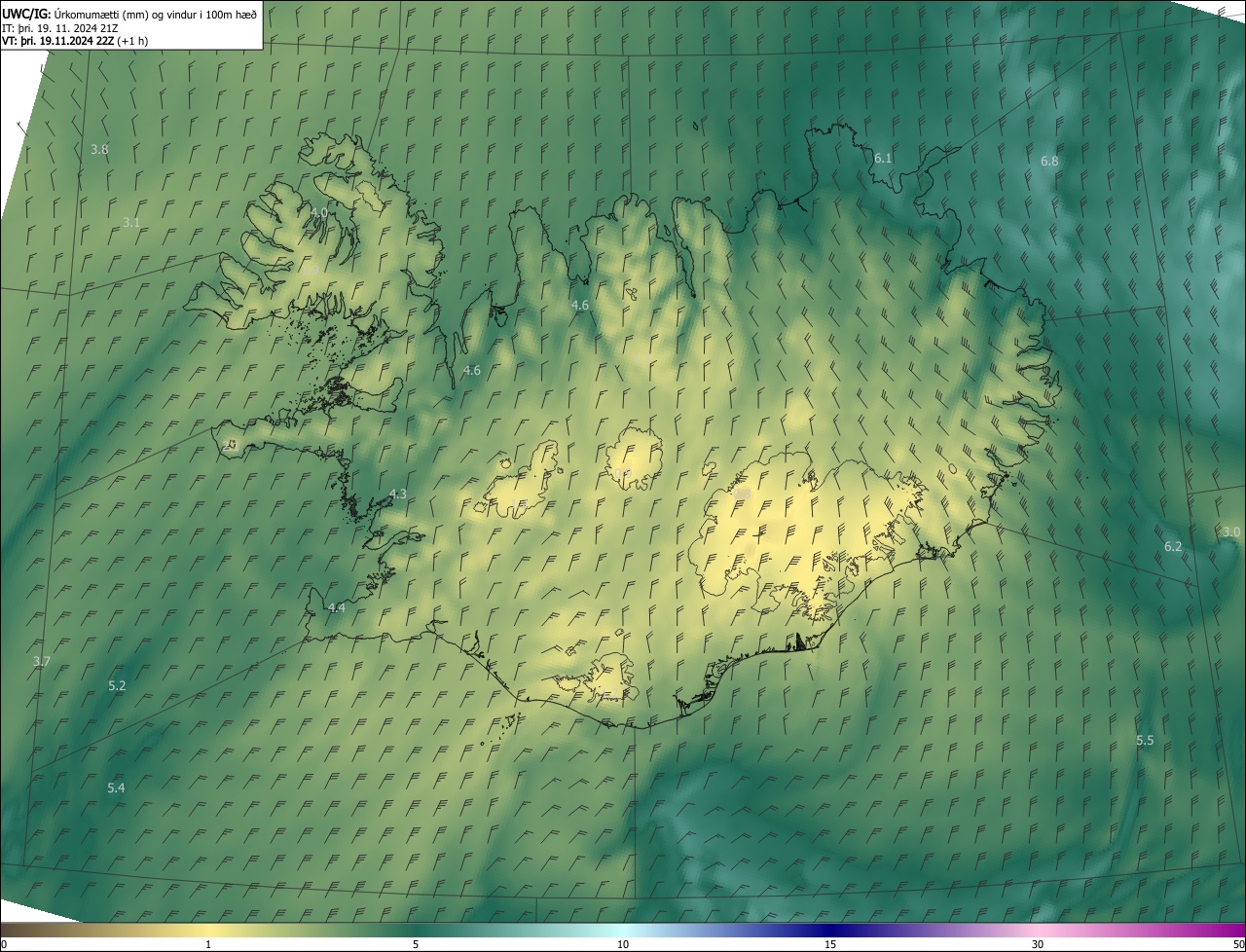Click the 5.2 value label on the map
The width and height of the screenshot is (1246, 952).
(x=117, y=685)
